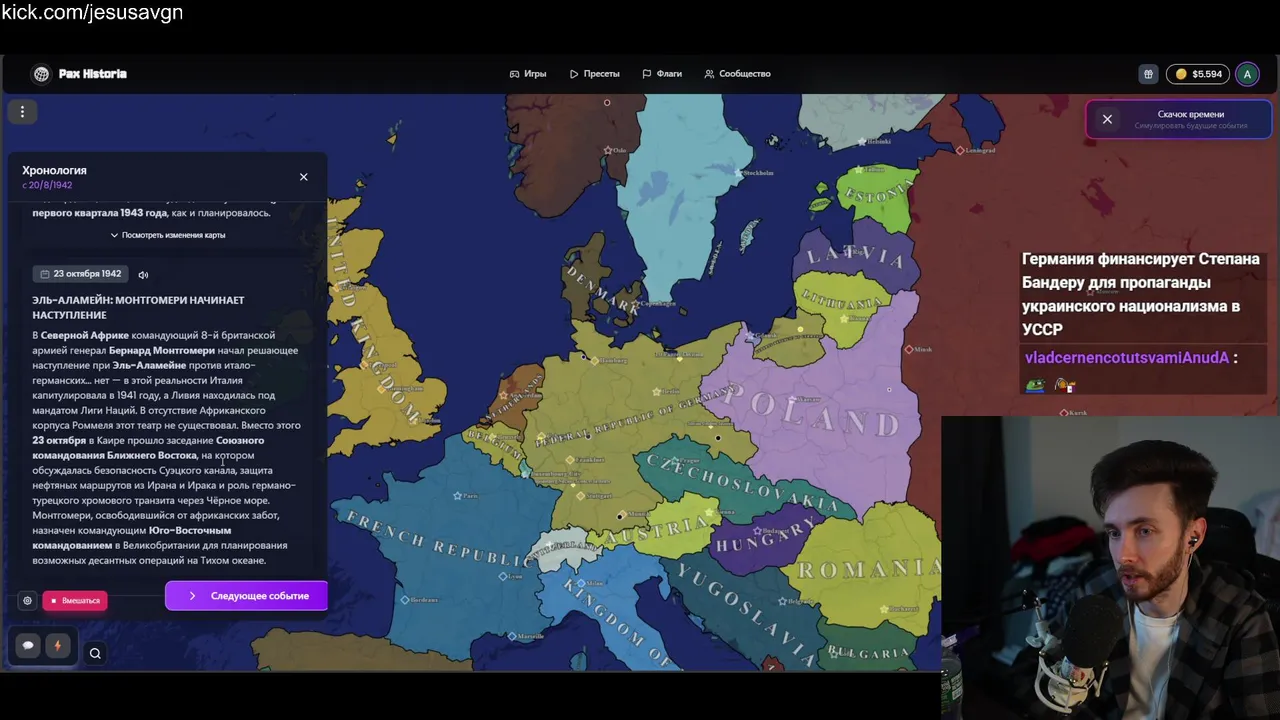Click the FRENCH REPUBLIC label
The height and width of the screenshot is (720, 1280).
(x=440, y=541)
